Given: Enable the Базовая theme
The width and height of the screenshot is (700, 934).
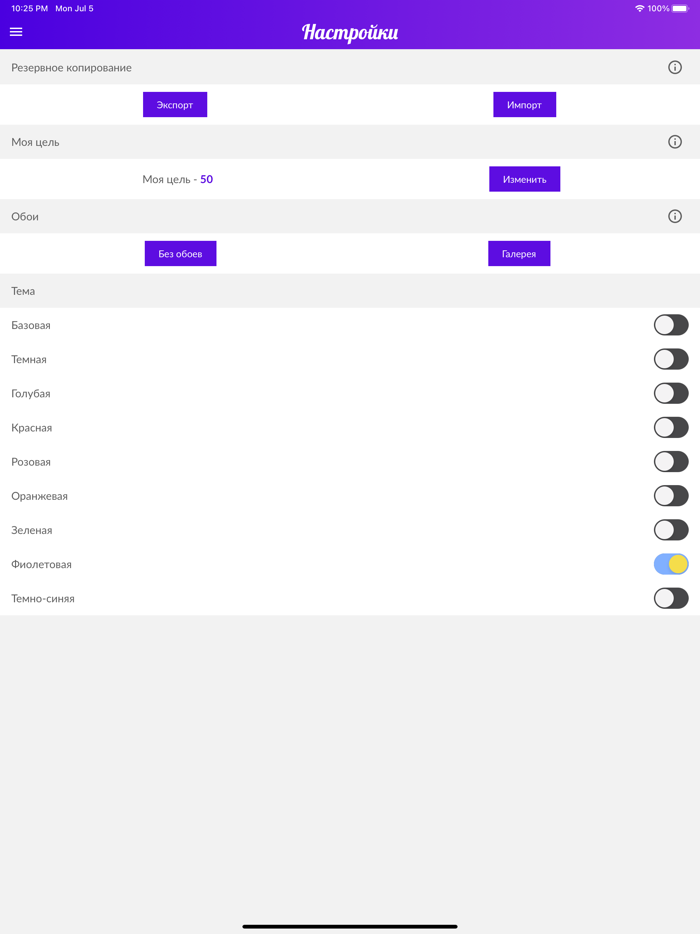Looking at the screenshot, I should [x=670, y=325].
